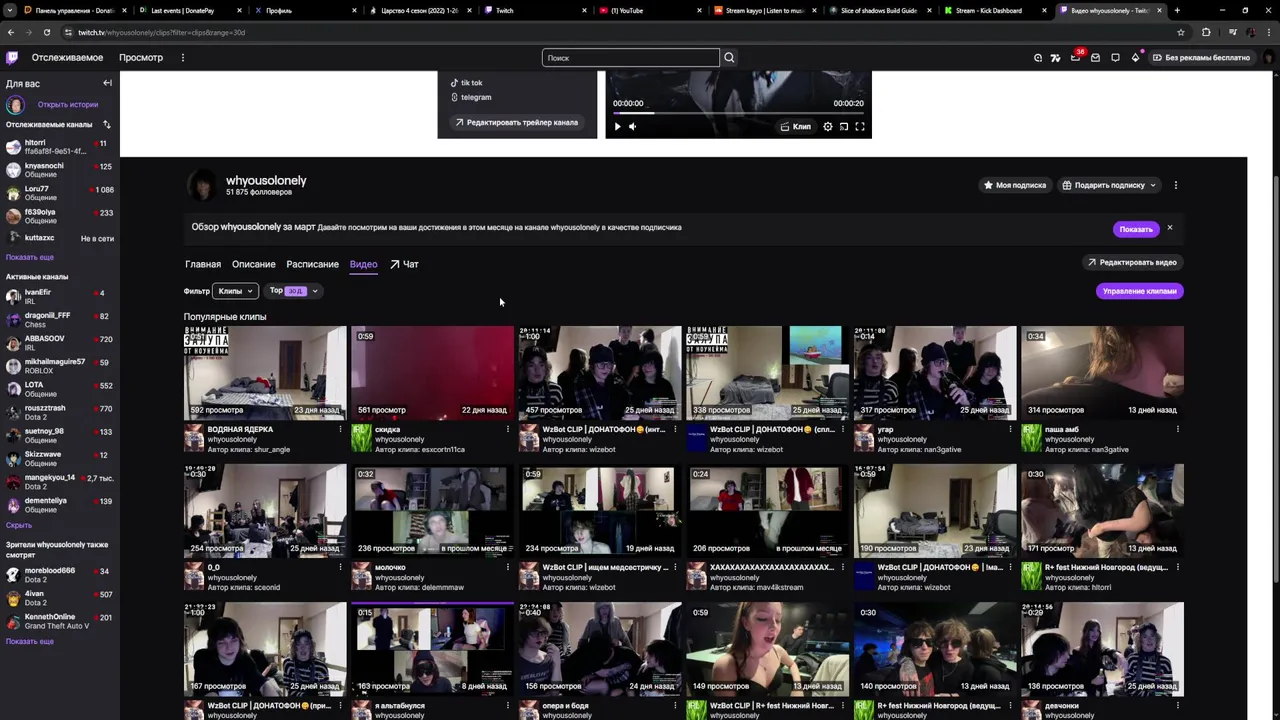Image resolution: width=1280 pixels, height=720 pixels.
Task: Click Показать еще under followed channels
Action: tap(29, 257)
